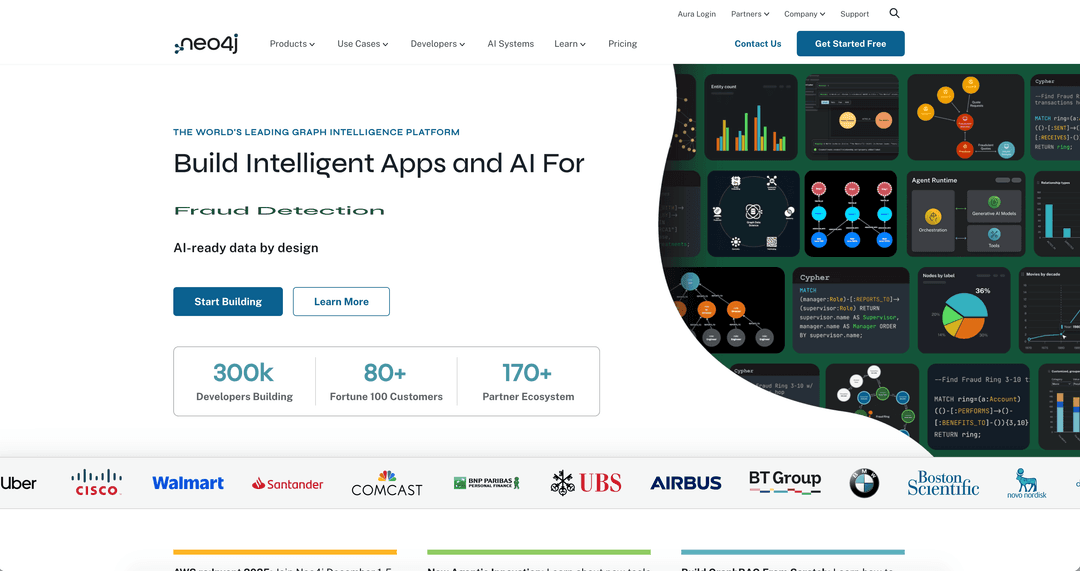Open the Partners dropdown
The width and height of the screenshot is (1080, 571).
click(750, 14)
